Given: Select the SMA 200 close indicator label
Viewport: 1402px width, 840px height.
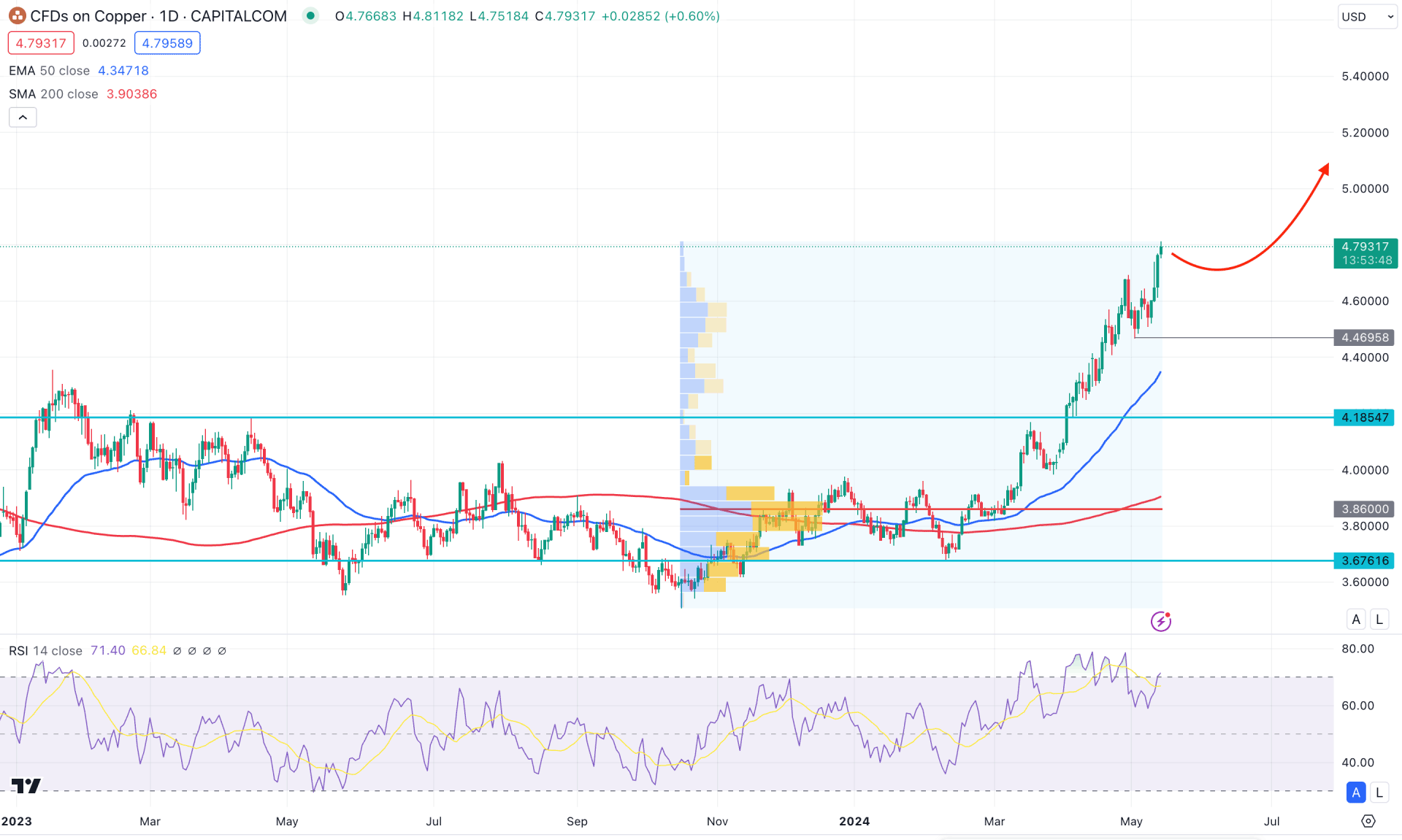Looking at the screenshot, I should pos(53,94).
